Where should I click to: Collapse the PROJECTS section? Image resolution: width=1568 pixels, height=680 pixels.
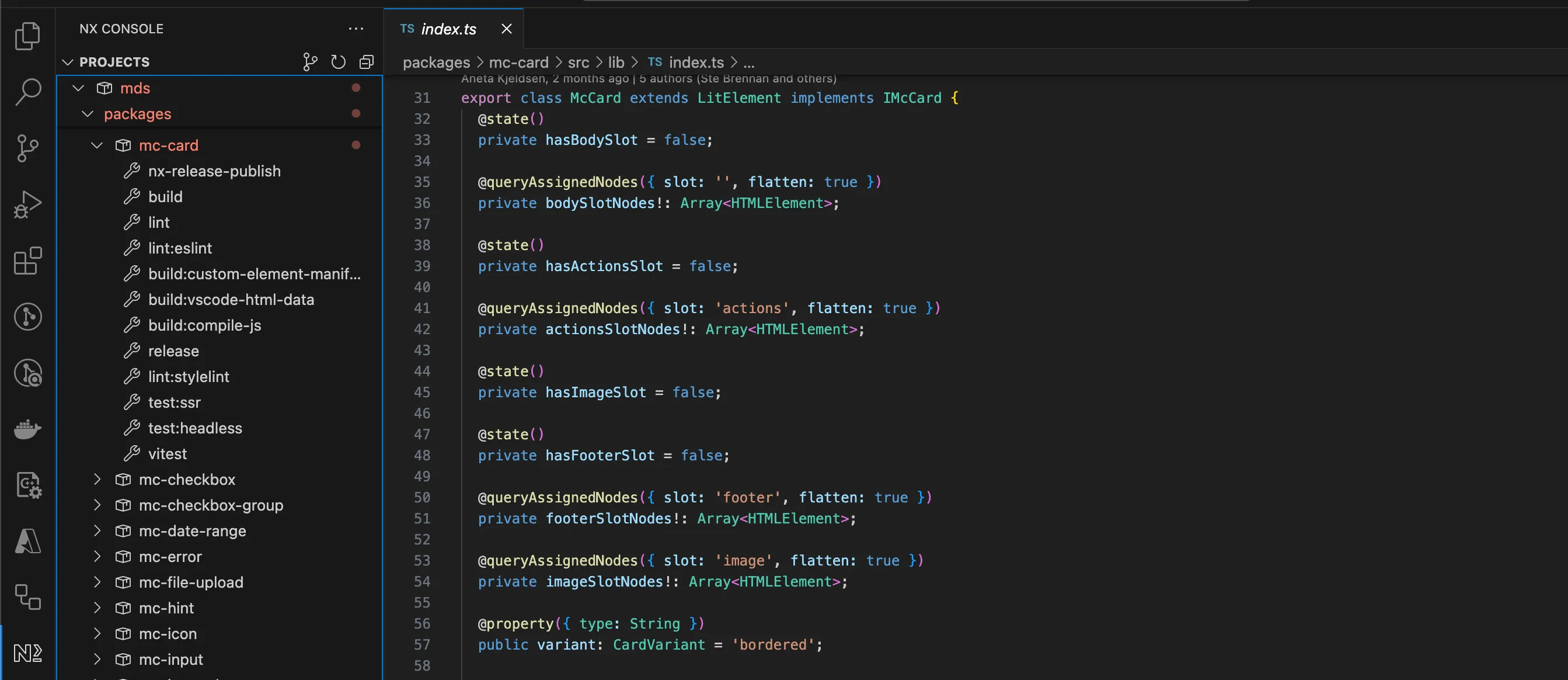click(68, 62)
